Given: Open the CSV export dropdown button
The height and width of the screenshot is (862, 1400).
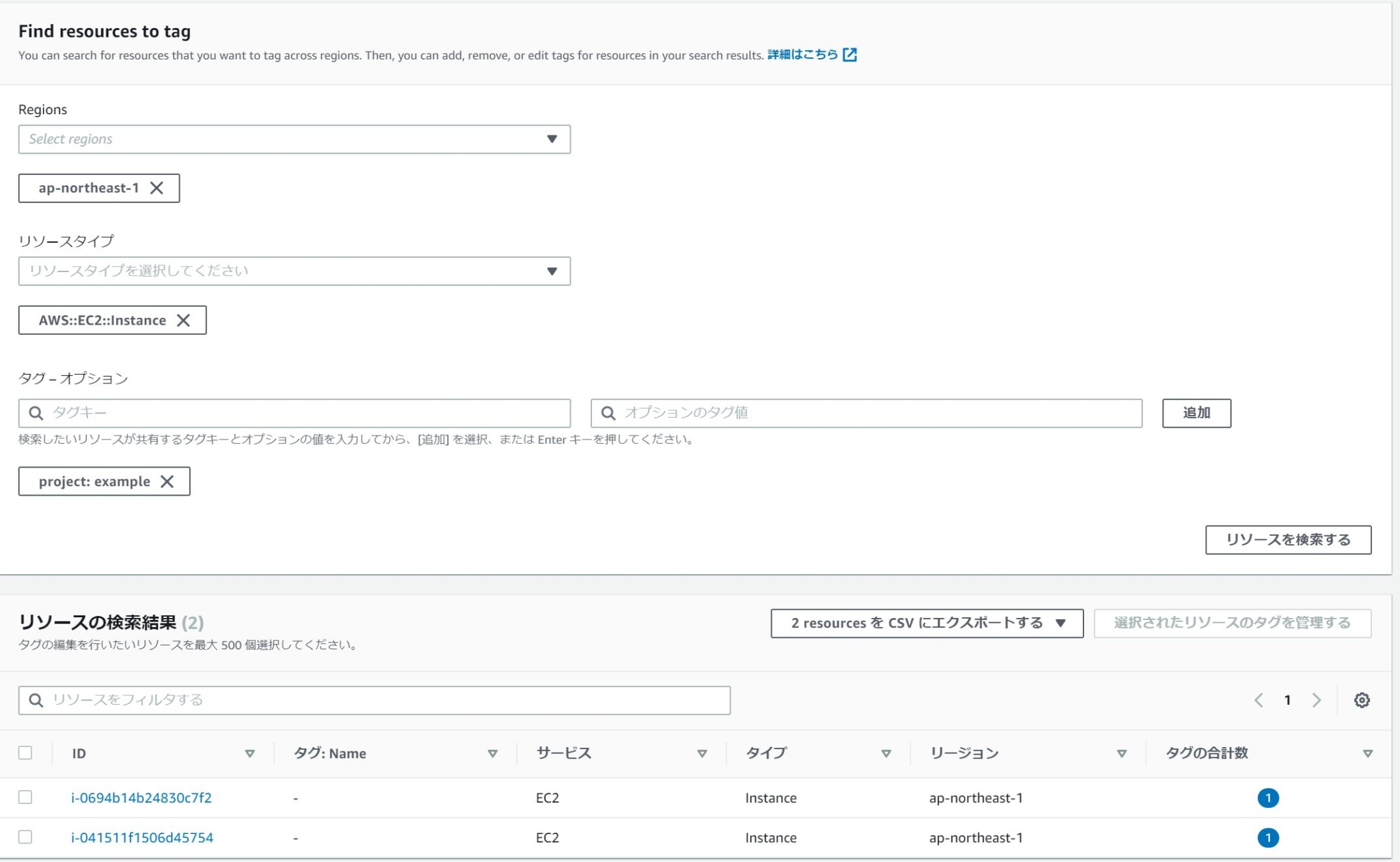Looking at the screenshot, I should click(x=926, y=623).
